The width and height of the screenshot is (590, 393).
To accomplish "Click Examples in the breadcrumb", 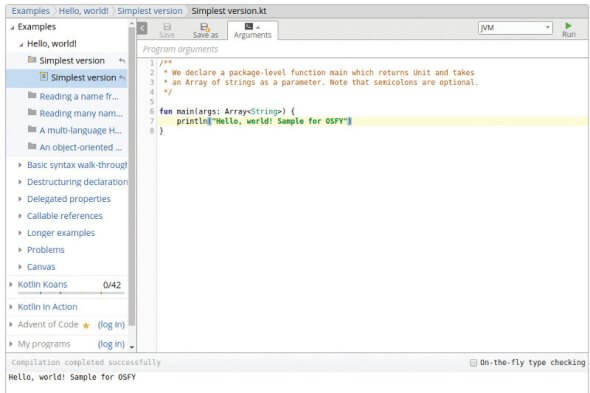I will pos(30,11).
